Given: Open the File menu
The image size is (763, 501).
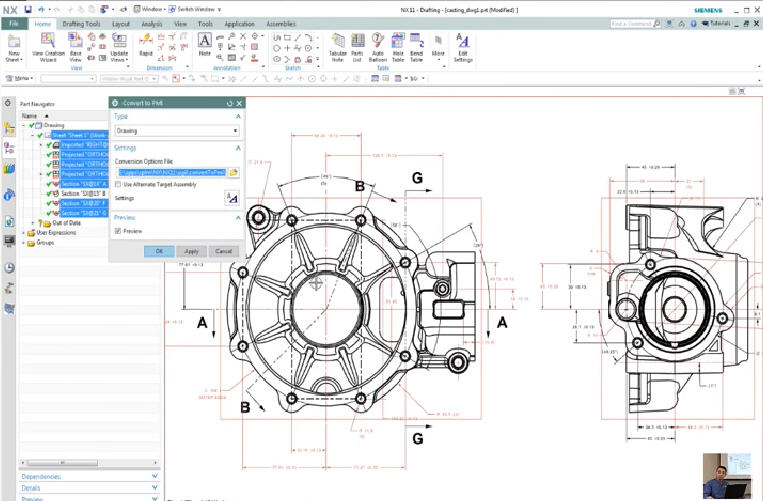Looking at the screenshot, I should 14,23.
